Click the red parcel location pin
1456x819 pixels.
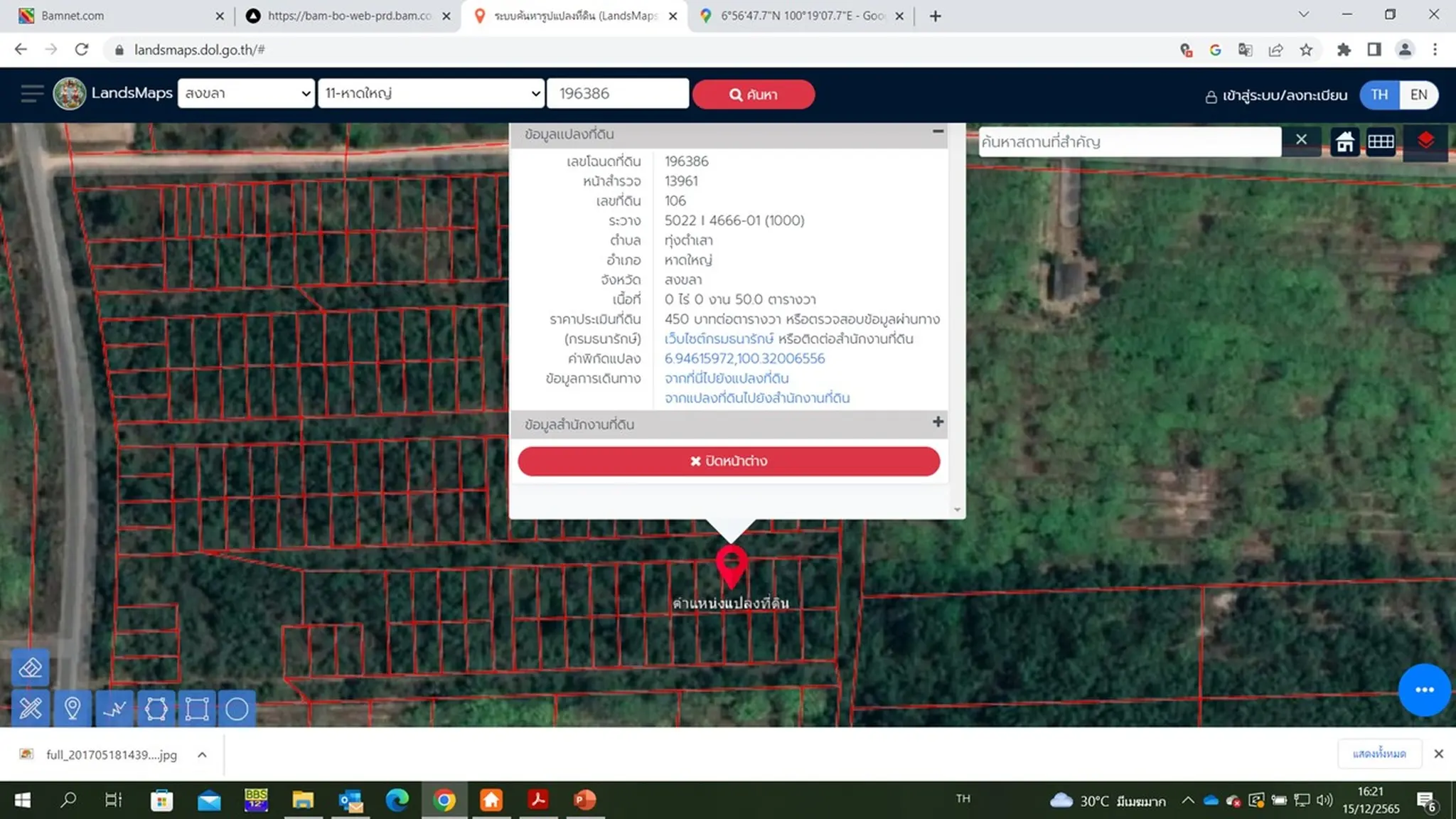pyautogui.click(x=731, y=567)
